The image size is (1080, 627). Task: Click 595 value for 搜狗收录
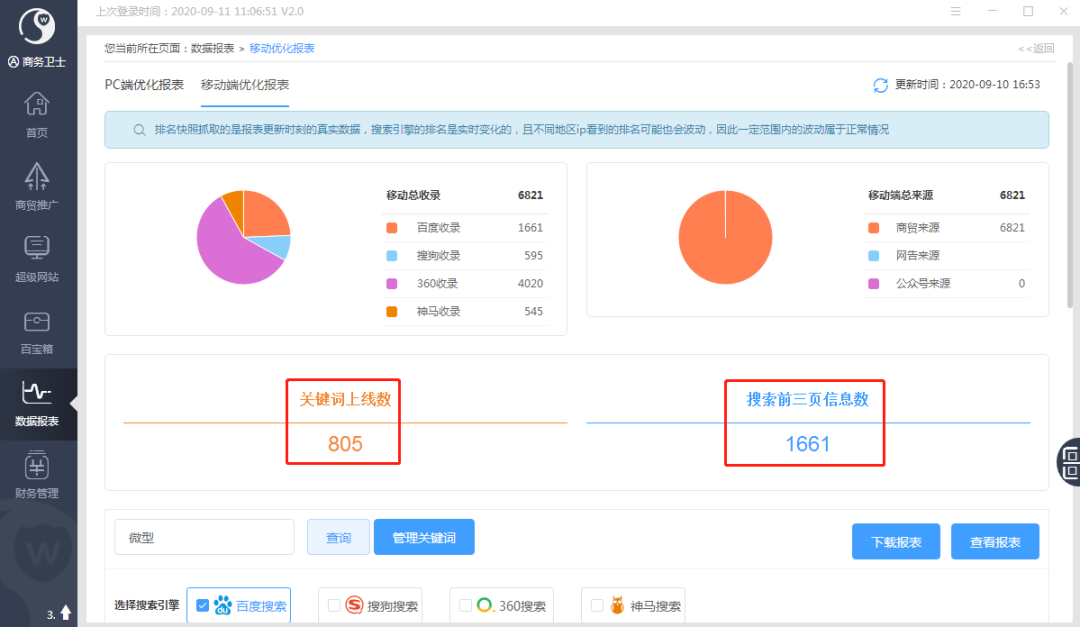click(x=533, y=256)
